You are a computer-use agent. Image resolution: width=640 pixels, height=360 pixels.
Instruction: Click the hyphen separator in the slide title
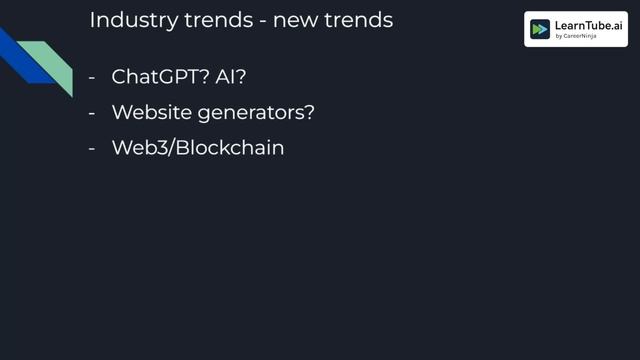click(x=263, y=21)
